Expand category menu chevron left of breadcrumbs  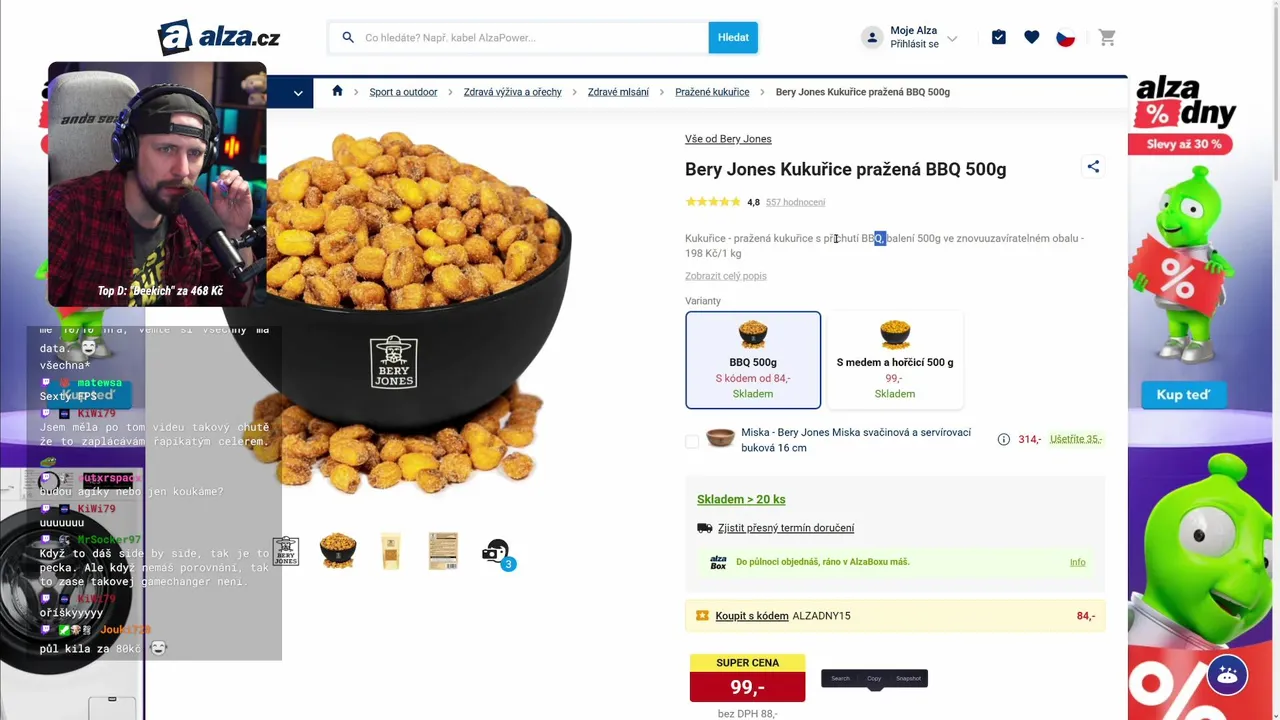click(298, 93)
